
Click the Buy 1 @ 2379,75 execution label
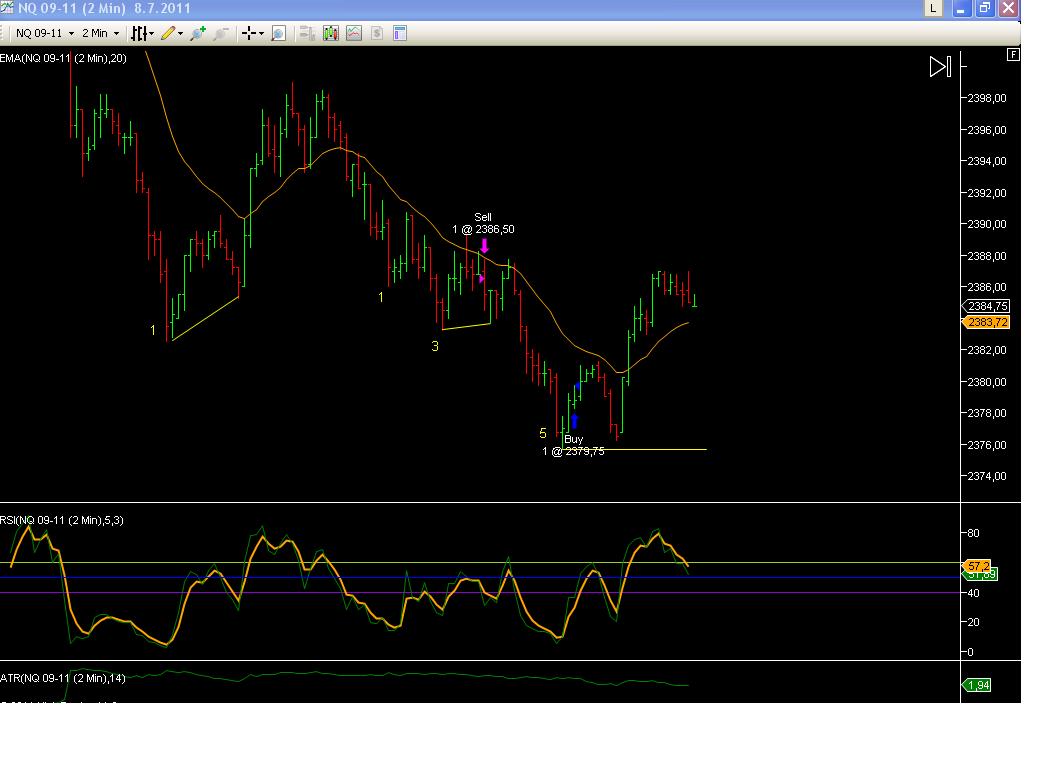click(x=573, y=445)
